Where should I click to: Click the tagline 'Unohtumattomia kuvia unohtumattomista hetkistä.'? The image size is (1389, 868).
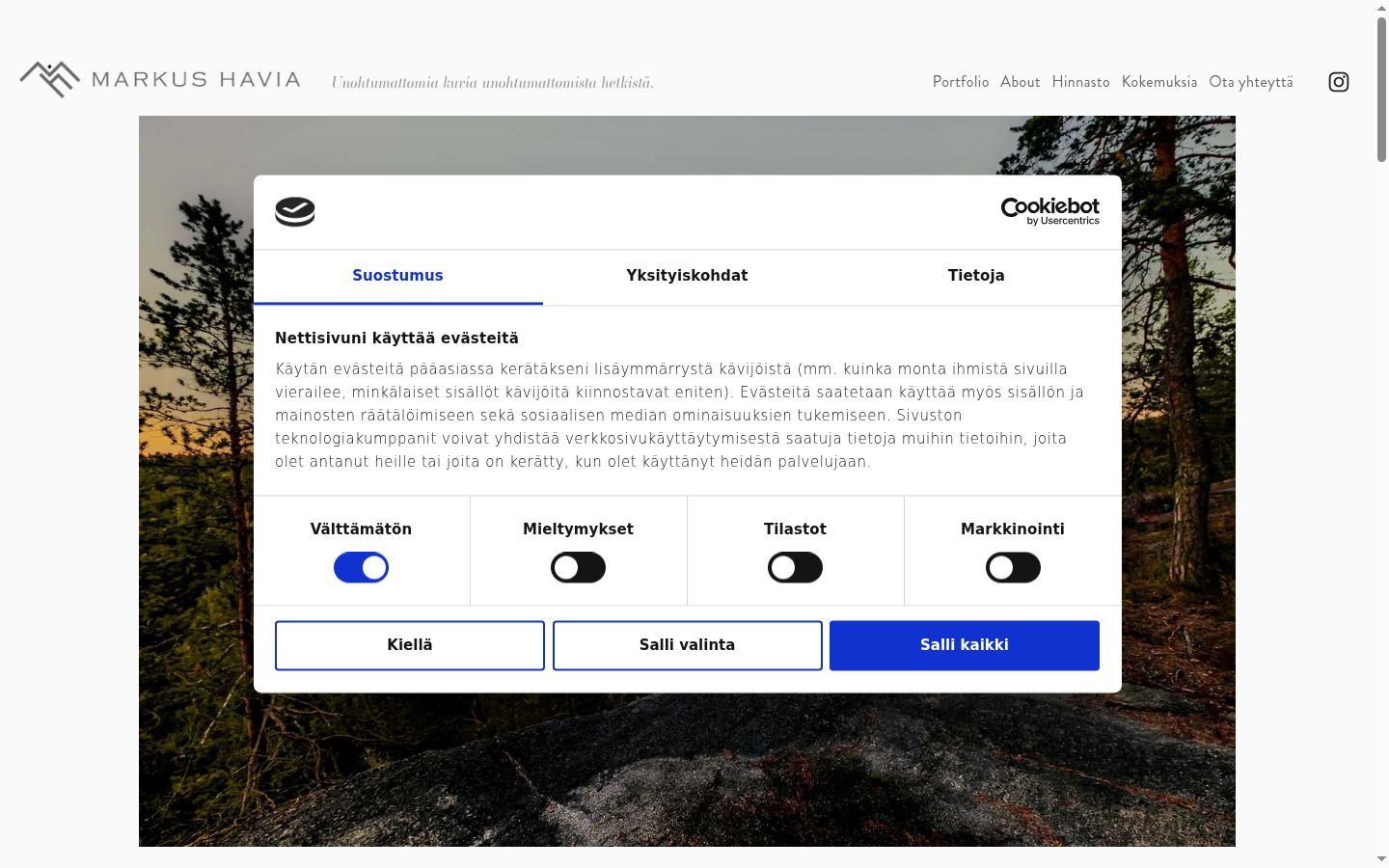(493, 83)
